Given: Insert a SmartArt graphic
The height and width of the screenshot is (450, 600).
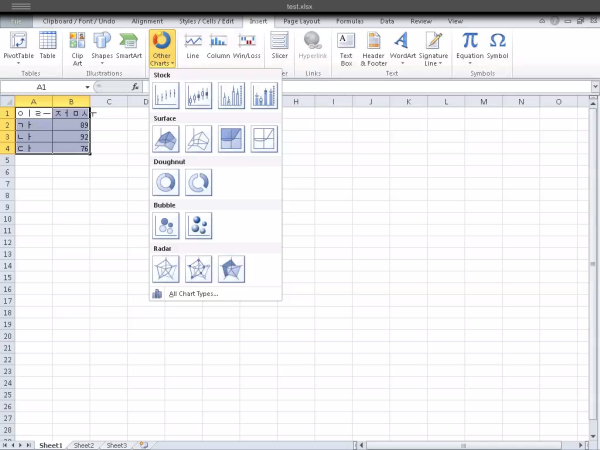Looking at the screenshot, I should (129, 46).
